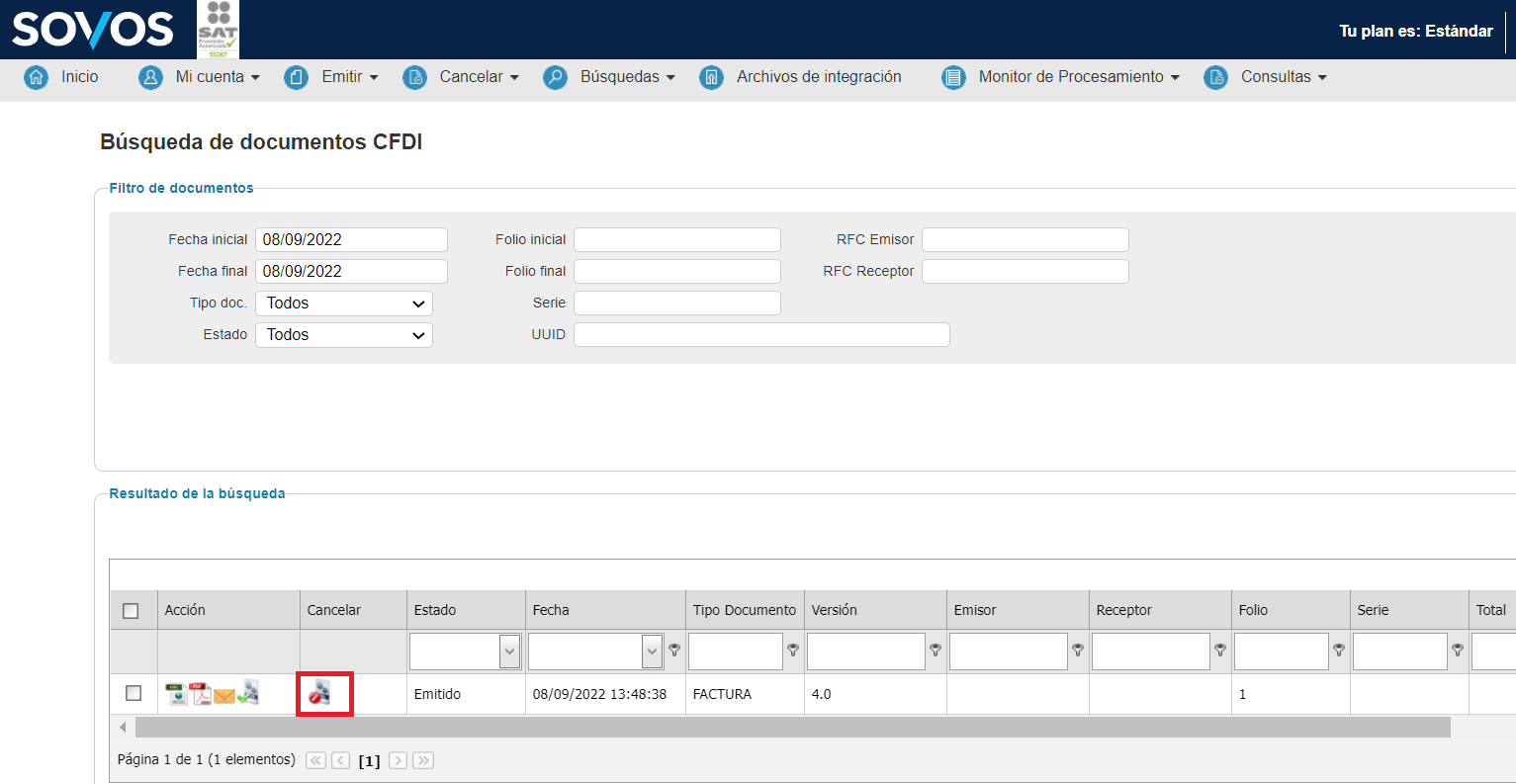Send the FACTURA row by email envelope icon

pos(224,696)
